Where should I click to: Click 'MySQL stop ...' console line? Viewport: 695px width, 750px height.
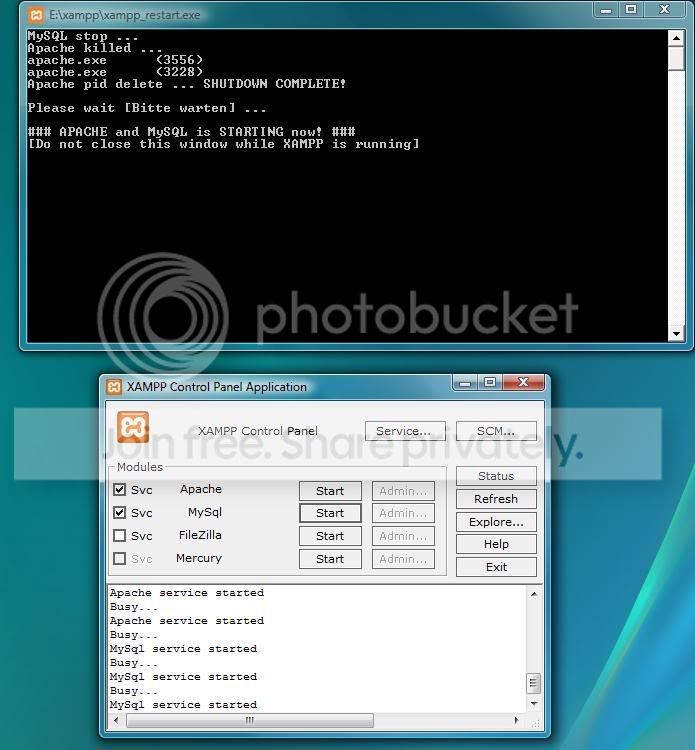pyautogui.click(x=83, y=36)
